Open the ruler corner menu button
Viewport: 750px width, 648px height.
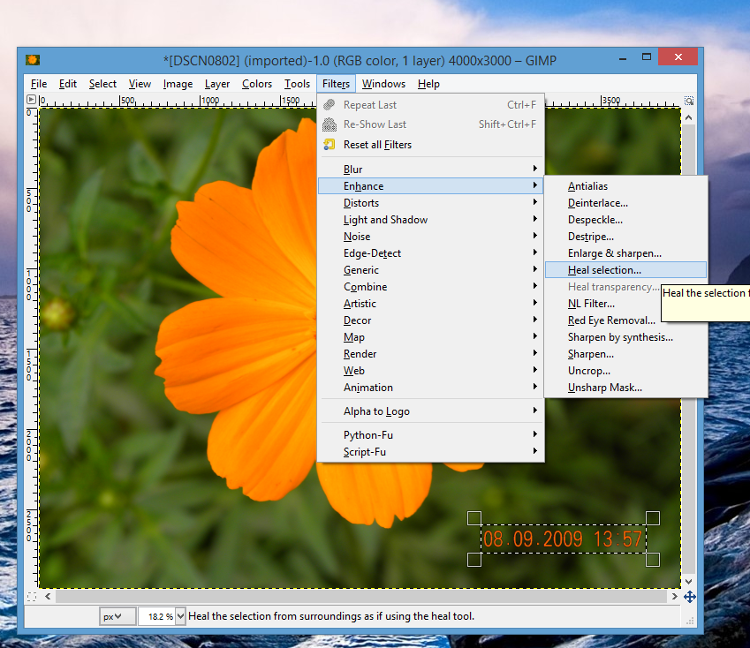coord(31,99)
